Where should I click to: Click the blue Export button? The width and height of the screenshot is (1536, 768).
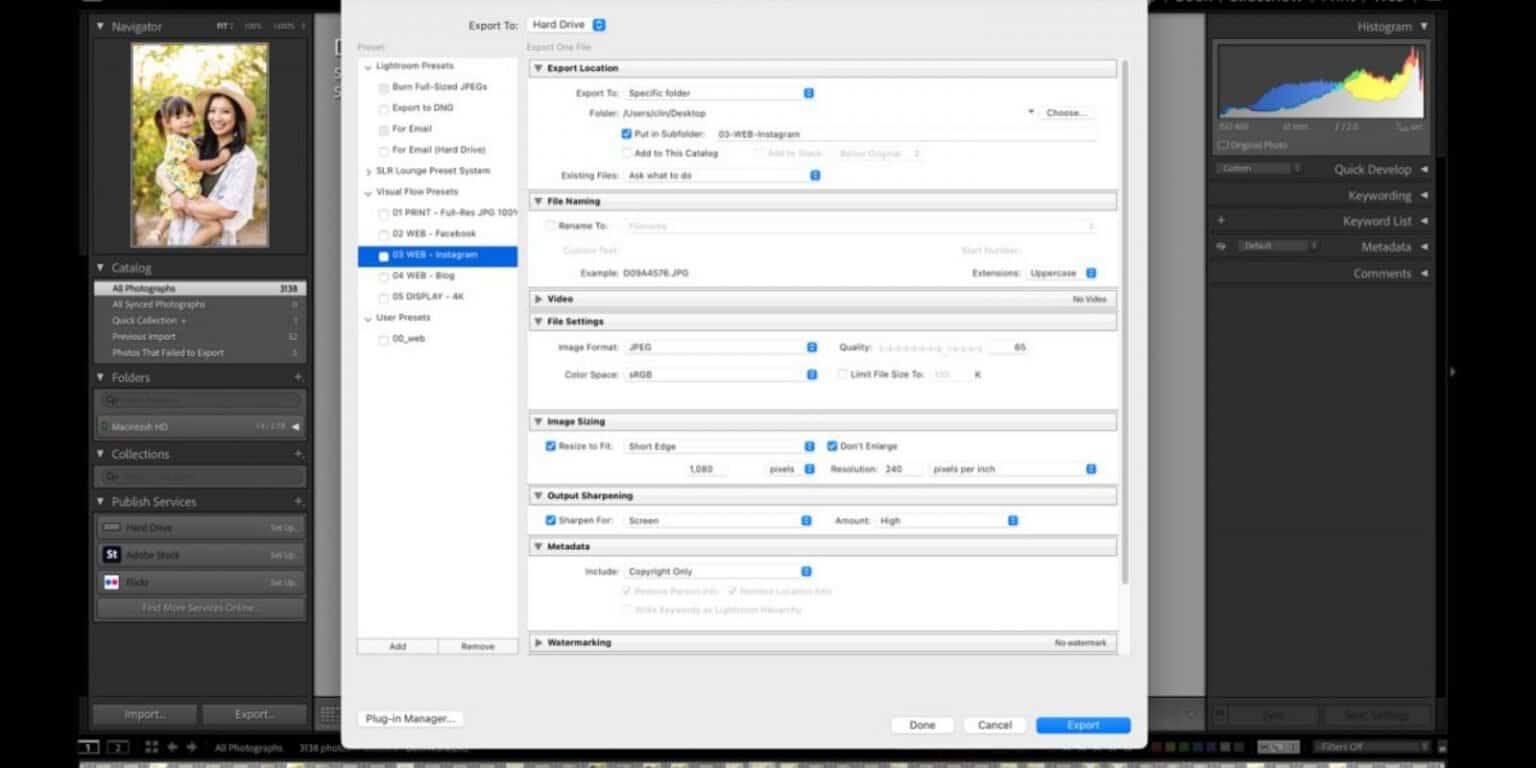point(1083,724)
